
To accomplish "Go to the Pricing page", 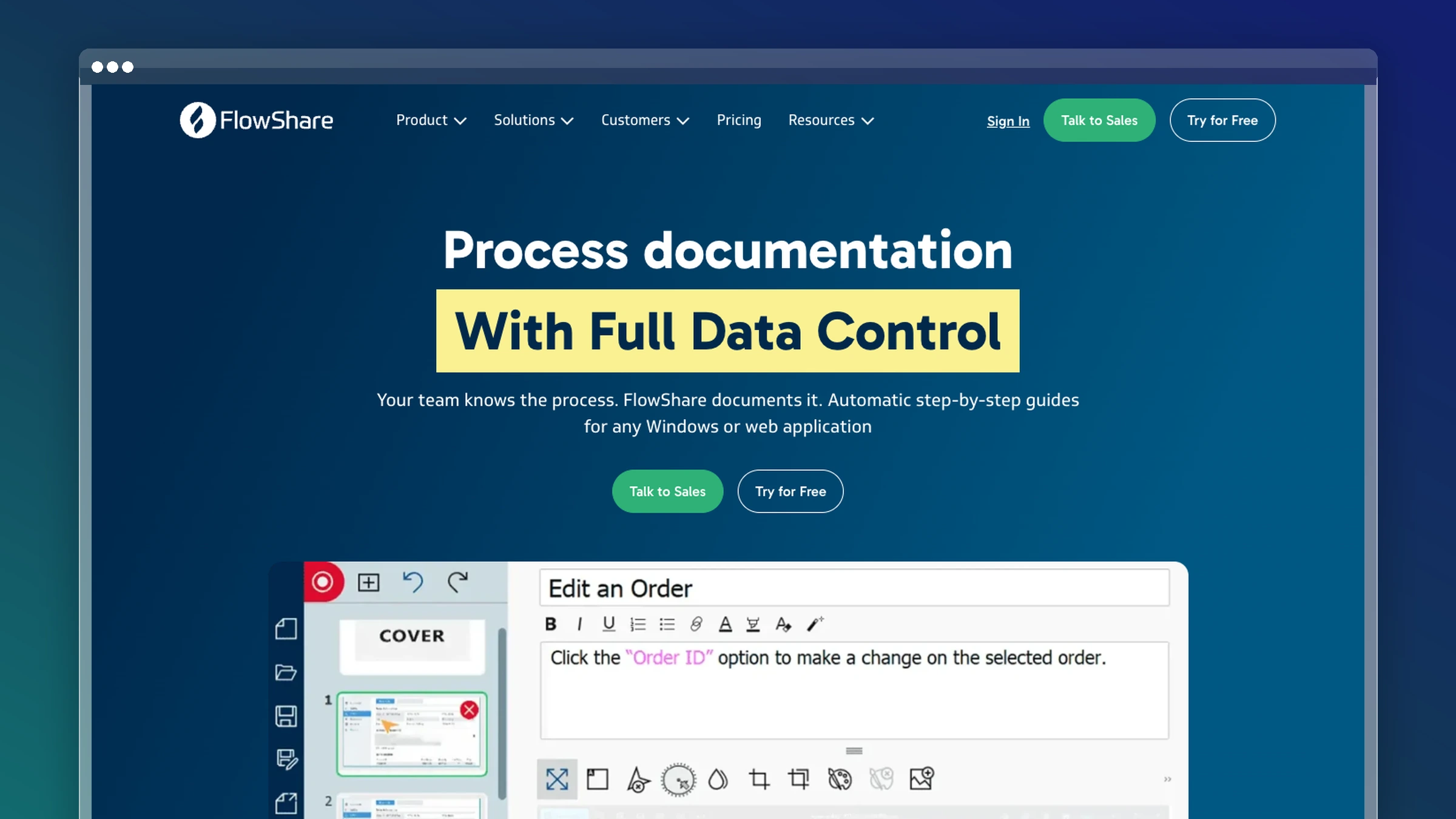I will [739, 120].
